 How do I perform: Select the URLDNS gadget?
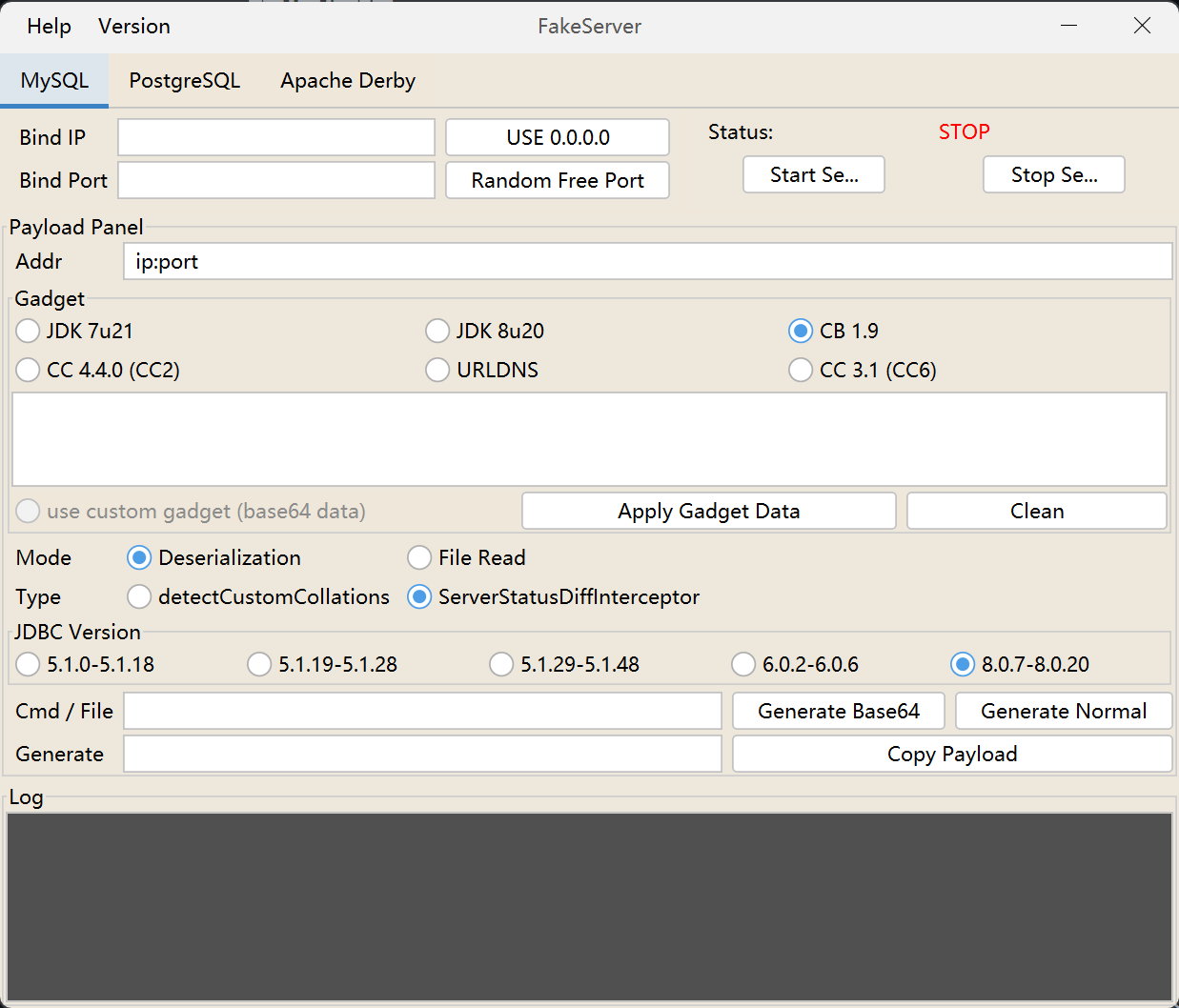click(x=482, y=370)
